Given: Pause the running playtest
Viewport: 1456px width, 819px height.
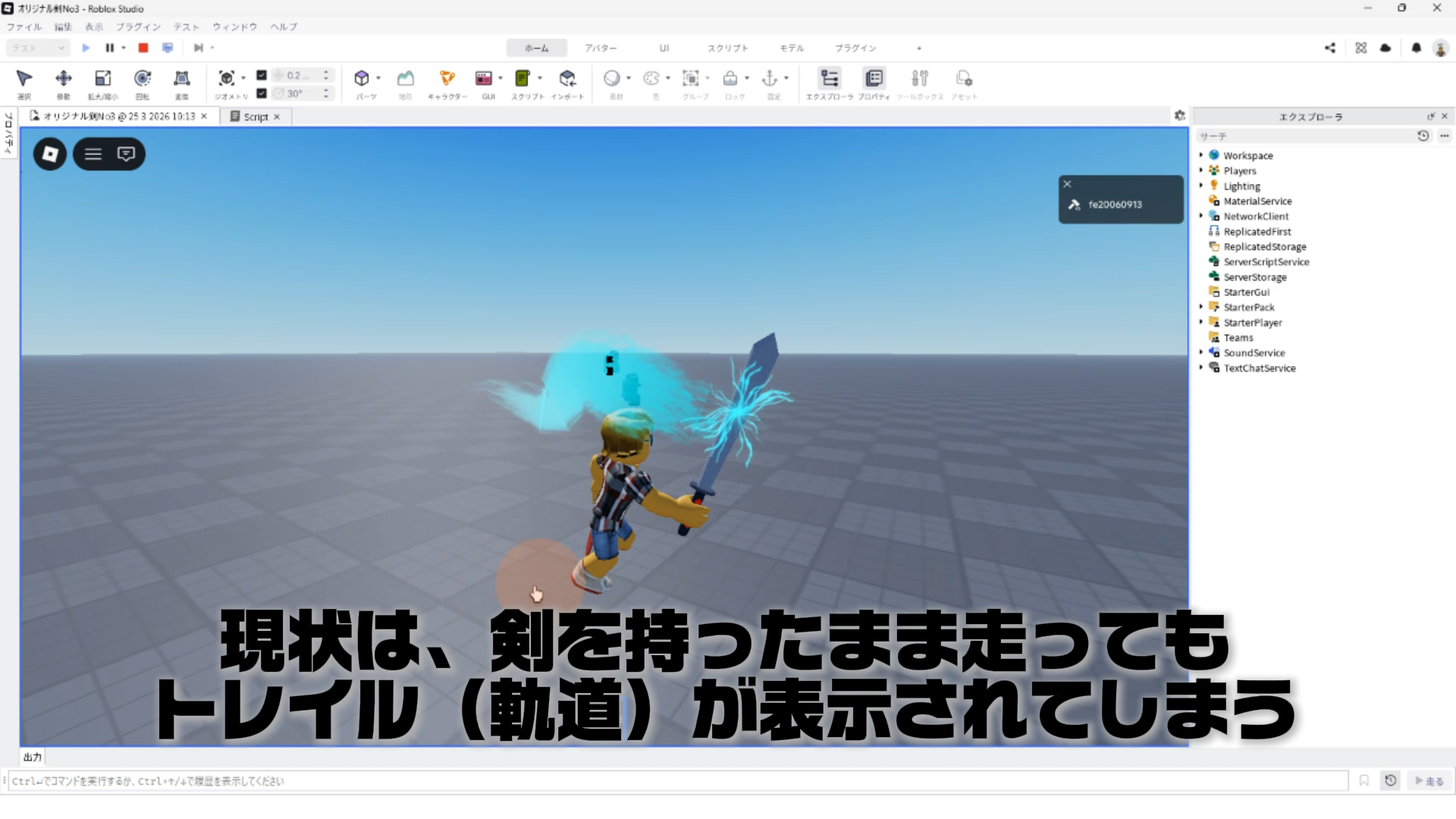Looking at the screenshot, I should pyautogui.click(x=110, y=48).
